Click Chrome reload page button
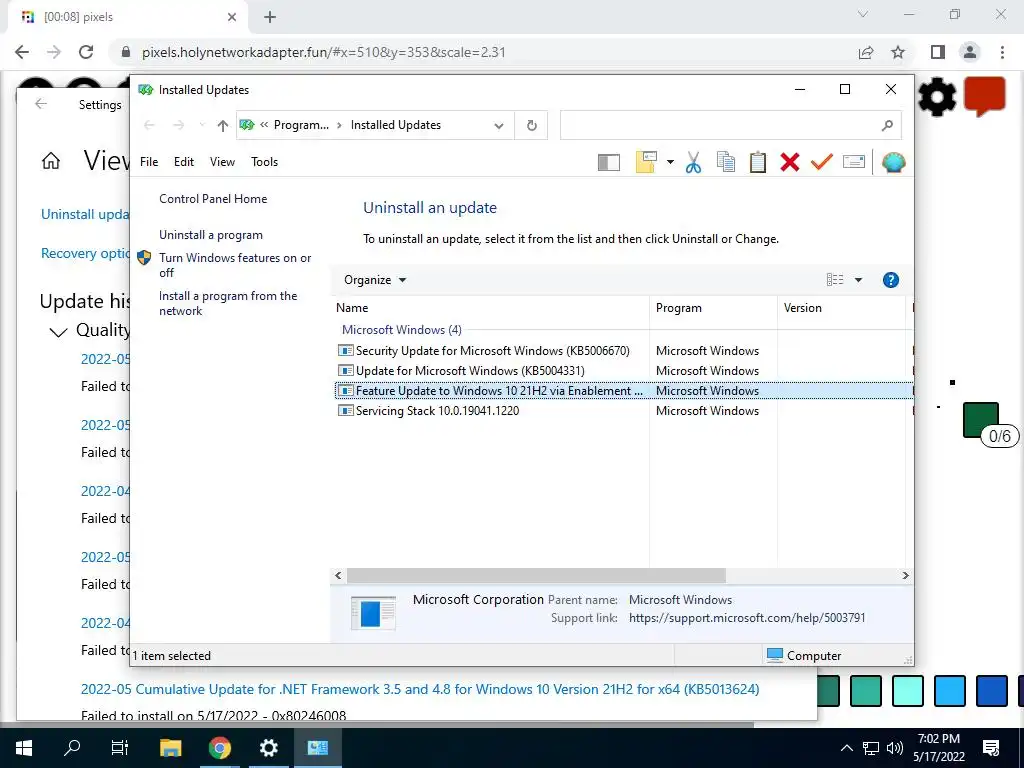This screenshot has width=1024, height=768. click(x=86, y=52)
